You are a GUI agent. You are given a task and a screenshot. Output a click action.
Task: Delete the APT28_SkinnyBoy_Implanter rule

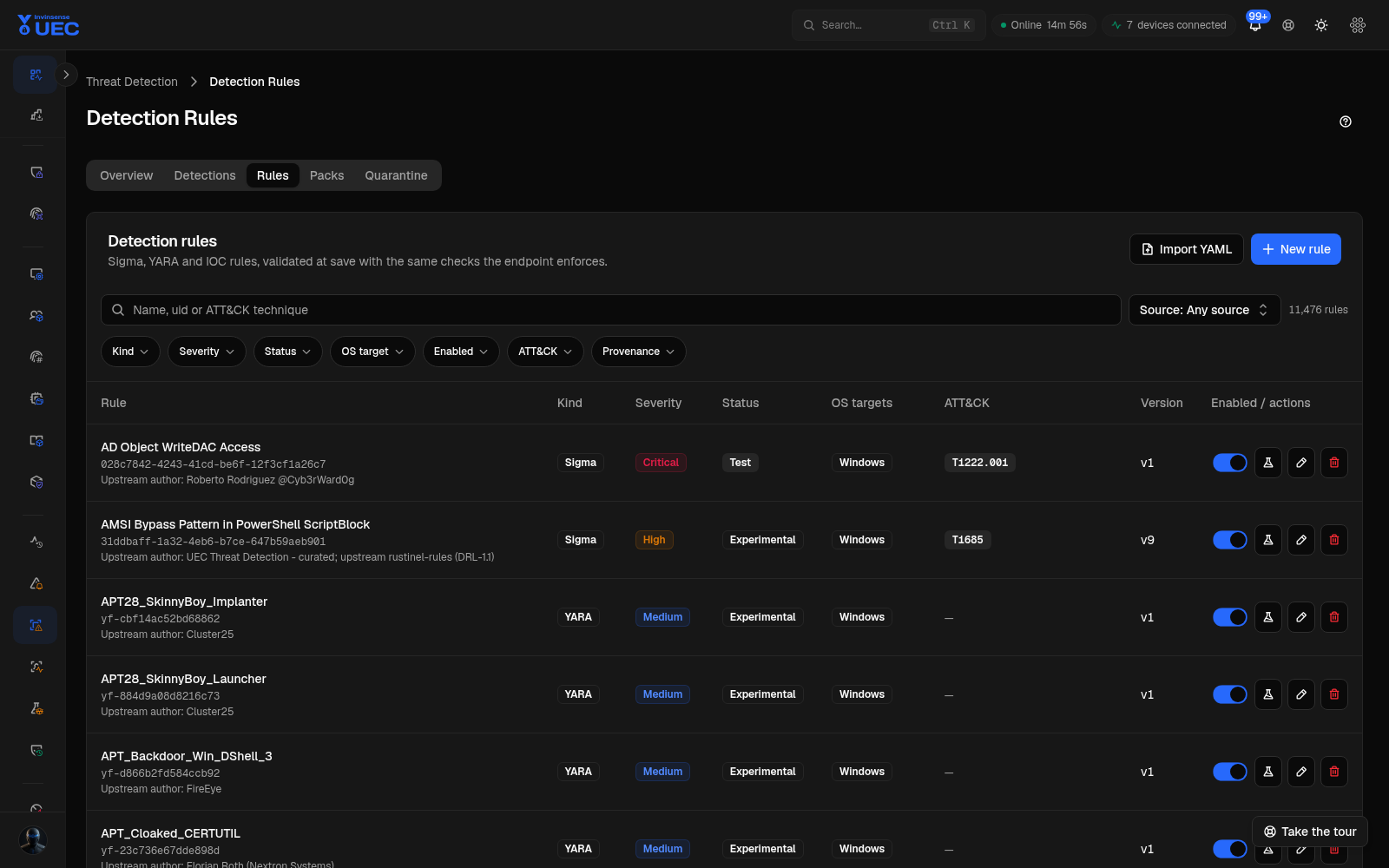pos(1334,617)
